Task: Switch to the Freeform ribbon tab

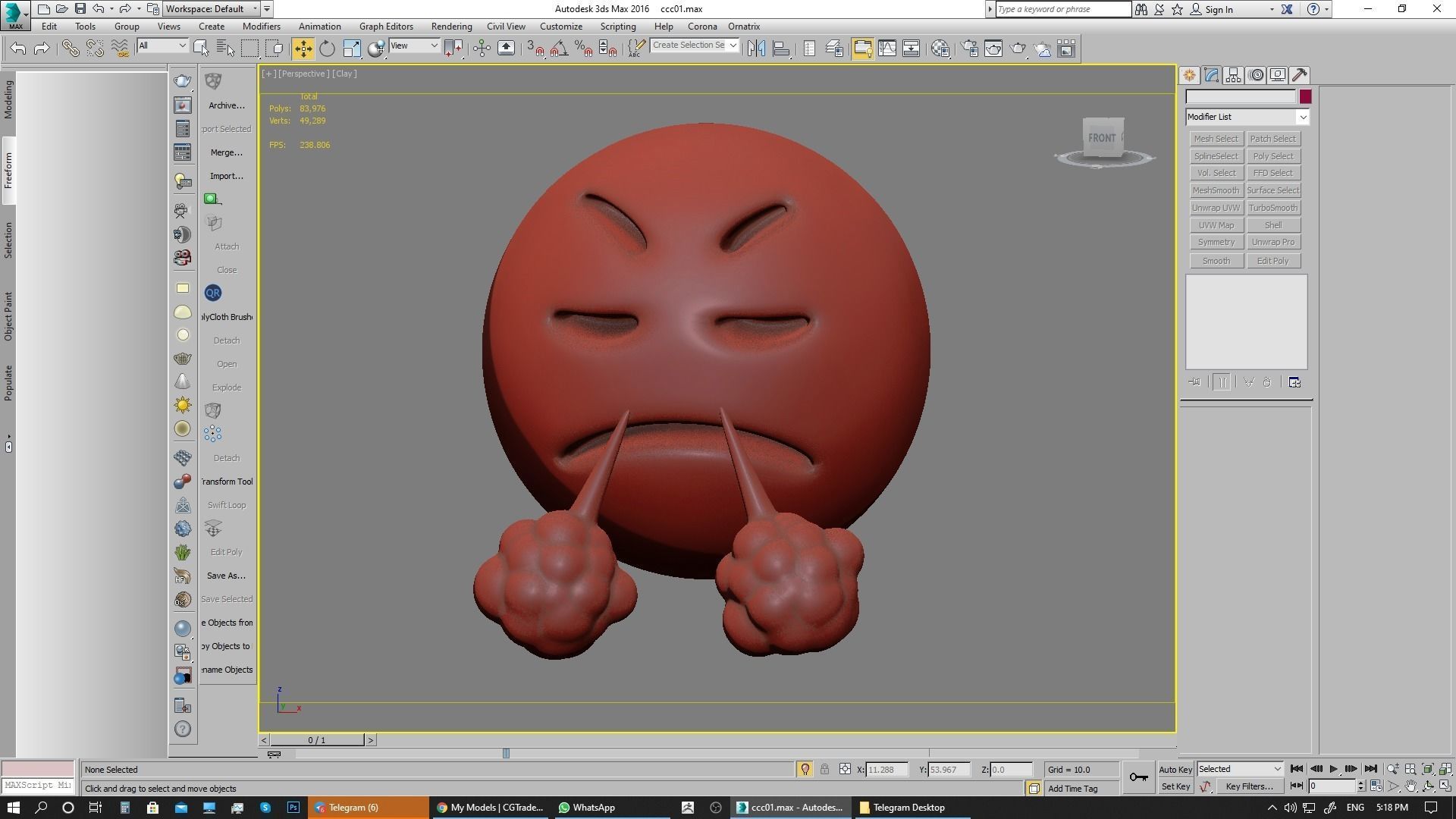Action: (8, 171)
